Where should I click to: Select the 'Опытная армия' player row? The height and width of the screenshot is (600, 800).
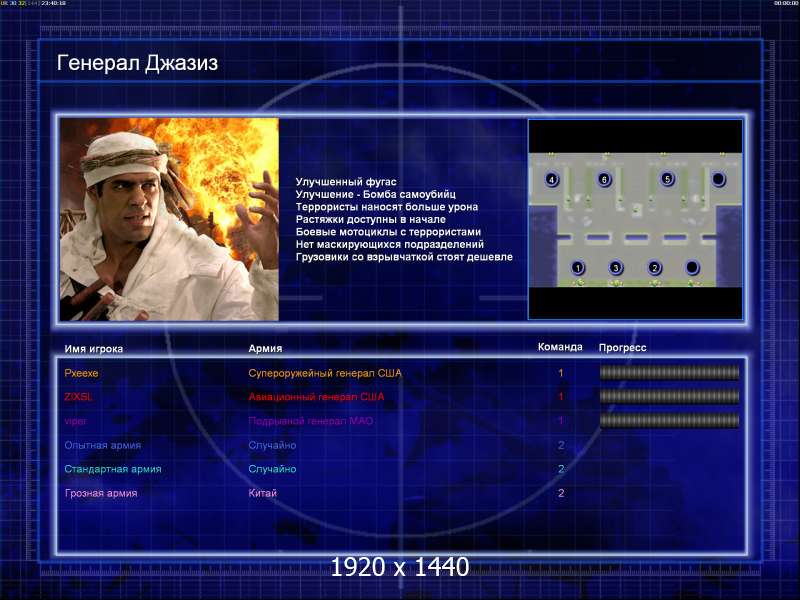pyautogui.click(x=103, y=445)
